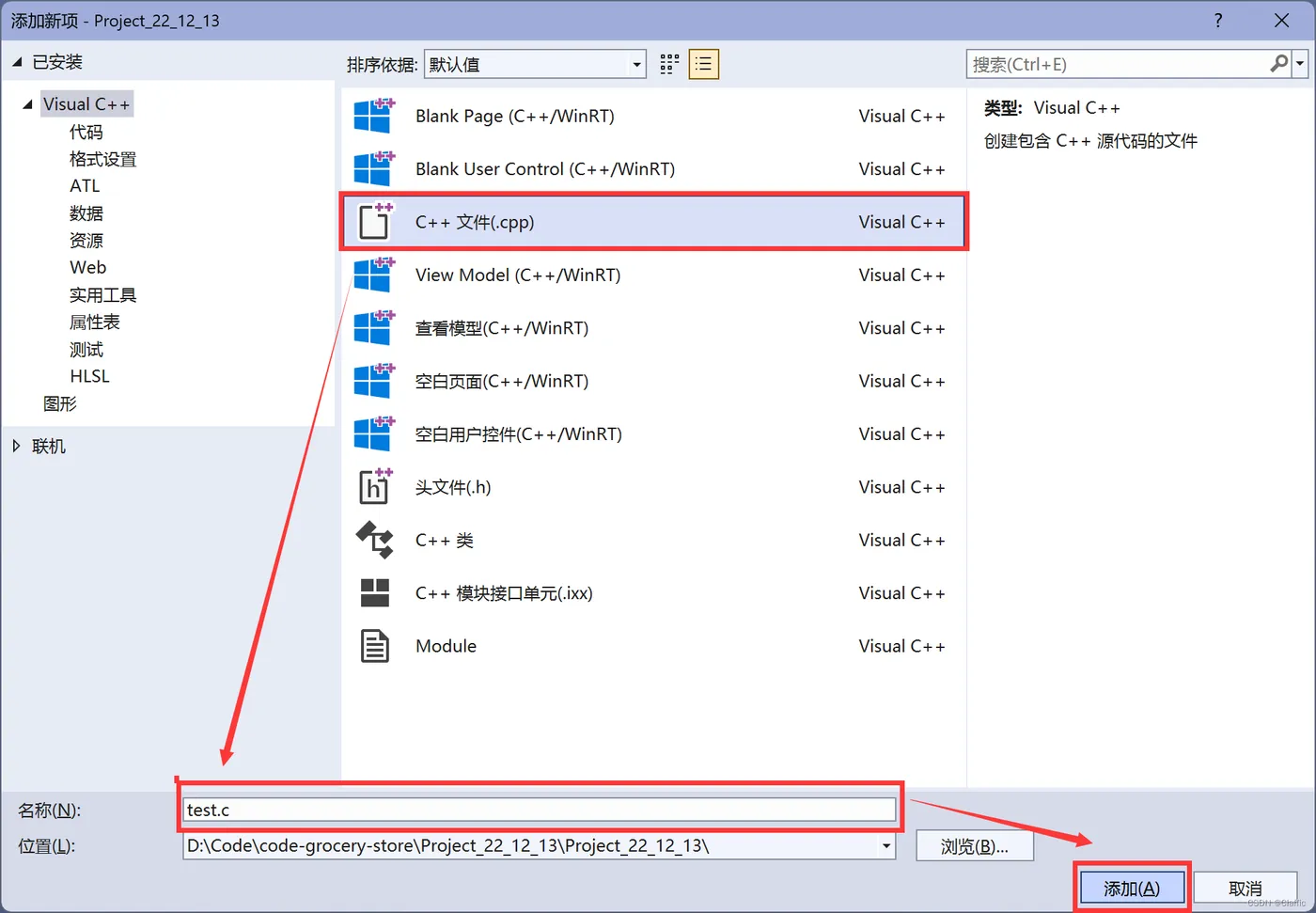Select the Blank User Control (C++/WinRT) name
Screen dimensions: 1316x913
(545, 169)
